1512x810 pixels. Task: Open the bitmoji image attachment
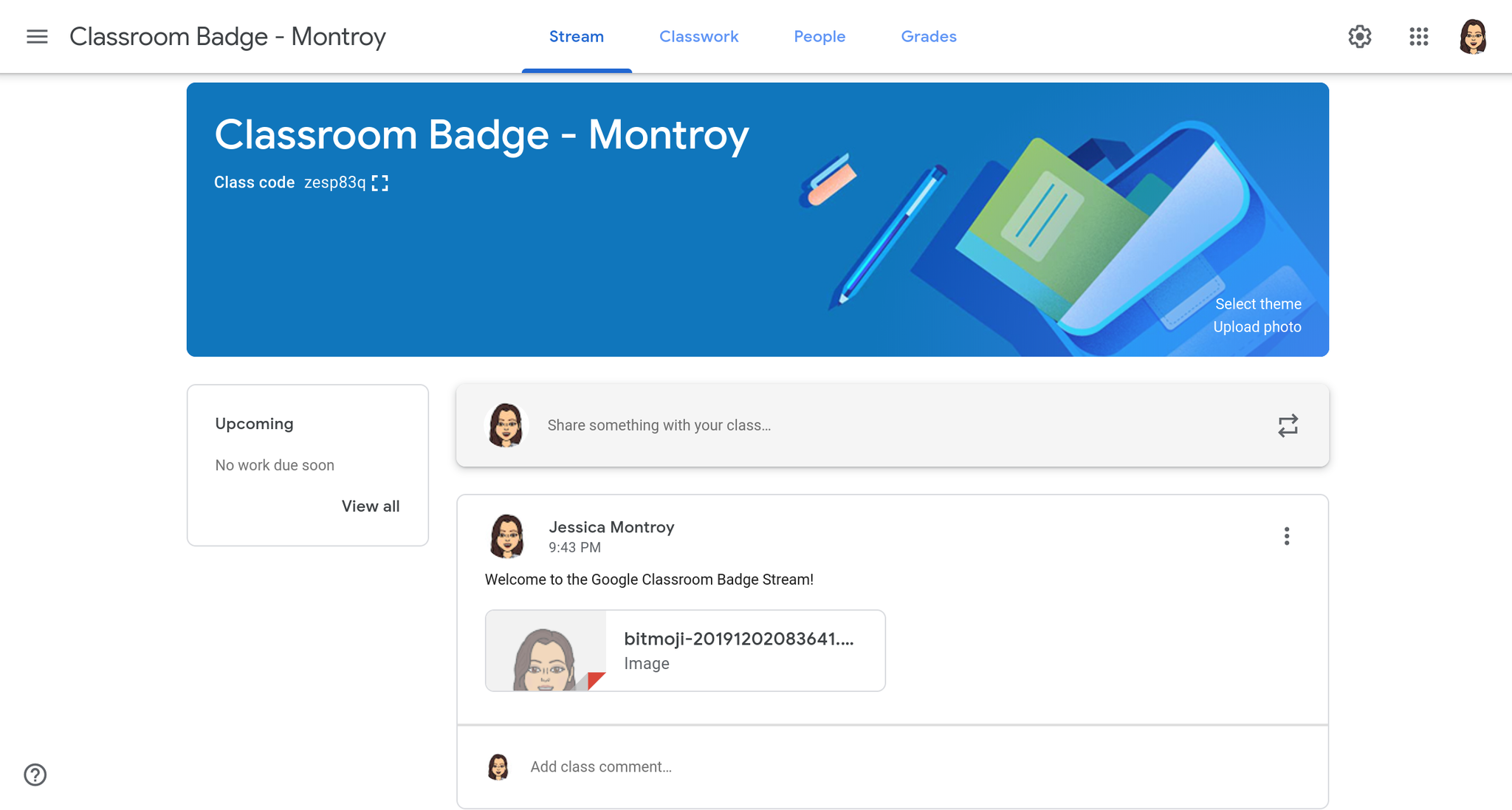[684, 651]
